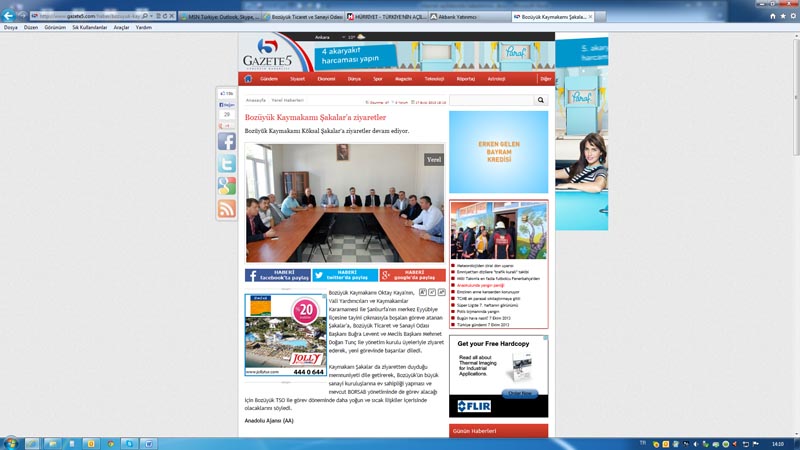Click the Erken Gelen Bayram Kredisi banner
The image size is (800, 450).
click(x=498, y=152)
